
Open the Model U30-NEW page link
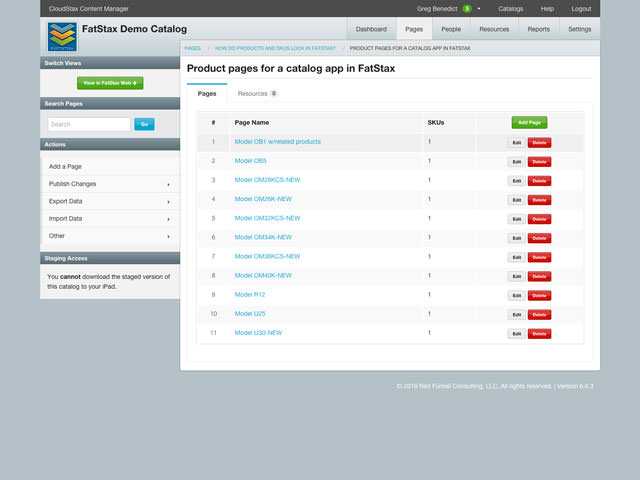pyautogui.click(x=258, y=333)
